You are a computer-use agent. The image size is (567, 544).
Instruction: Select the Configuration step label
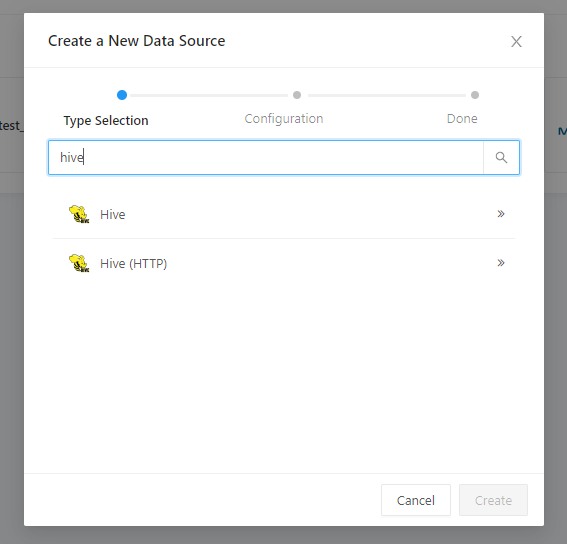click(x=284, y=119)
